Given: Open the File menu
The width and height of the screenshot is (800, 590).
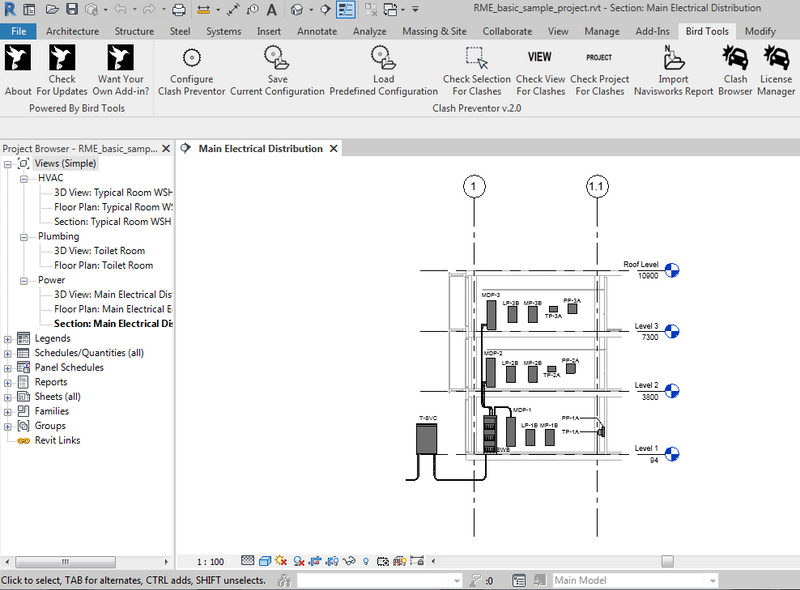Looking at the screenshot, I should (17, 31).
